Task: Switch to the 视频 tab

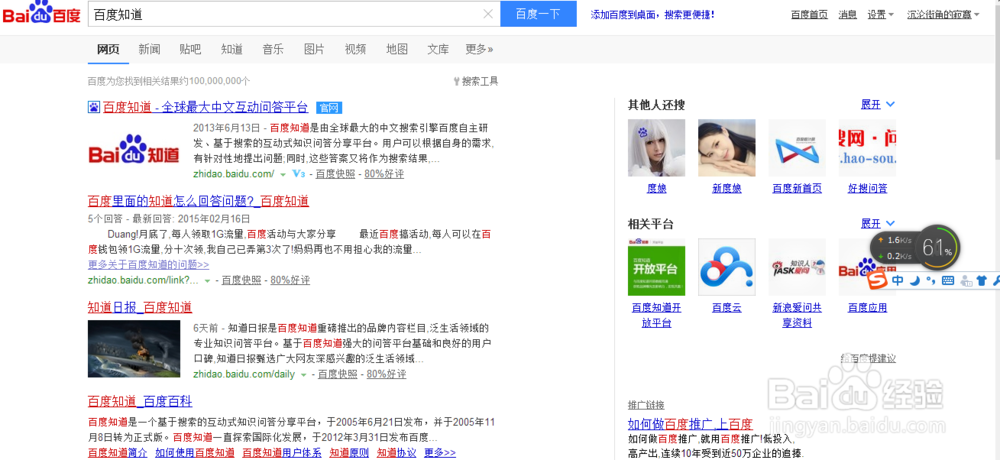Action: [355, 49]
